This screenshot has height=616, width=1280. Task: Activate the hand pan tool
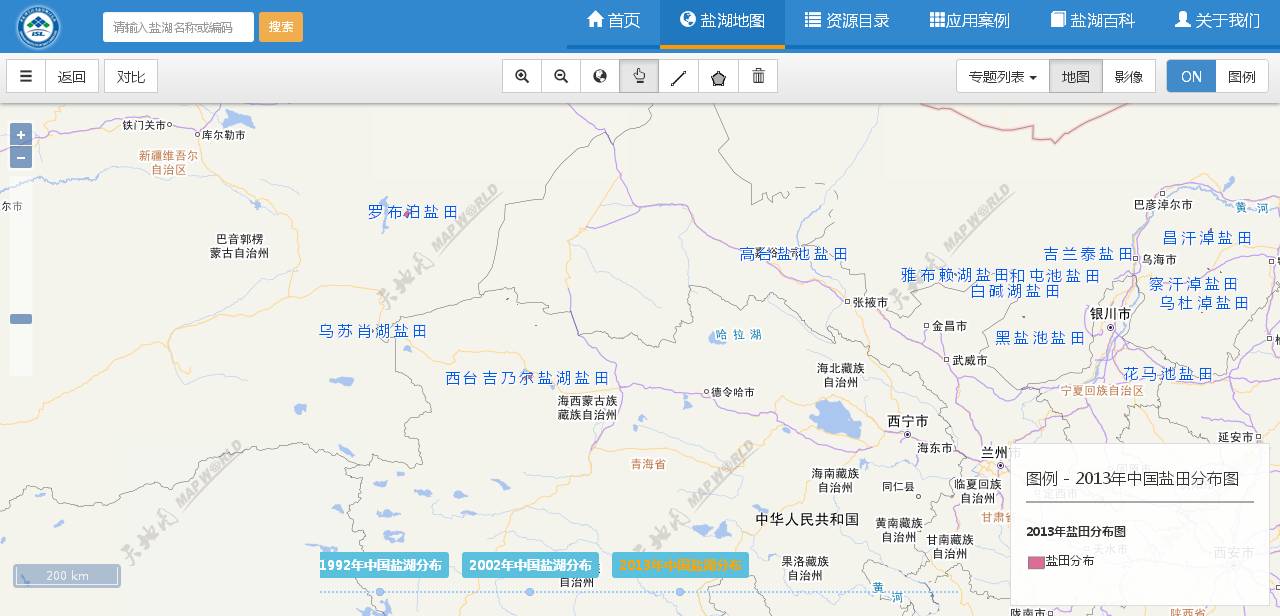click(x=639, y=76)
